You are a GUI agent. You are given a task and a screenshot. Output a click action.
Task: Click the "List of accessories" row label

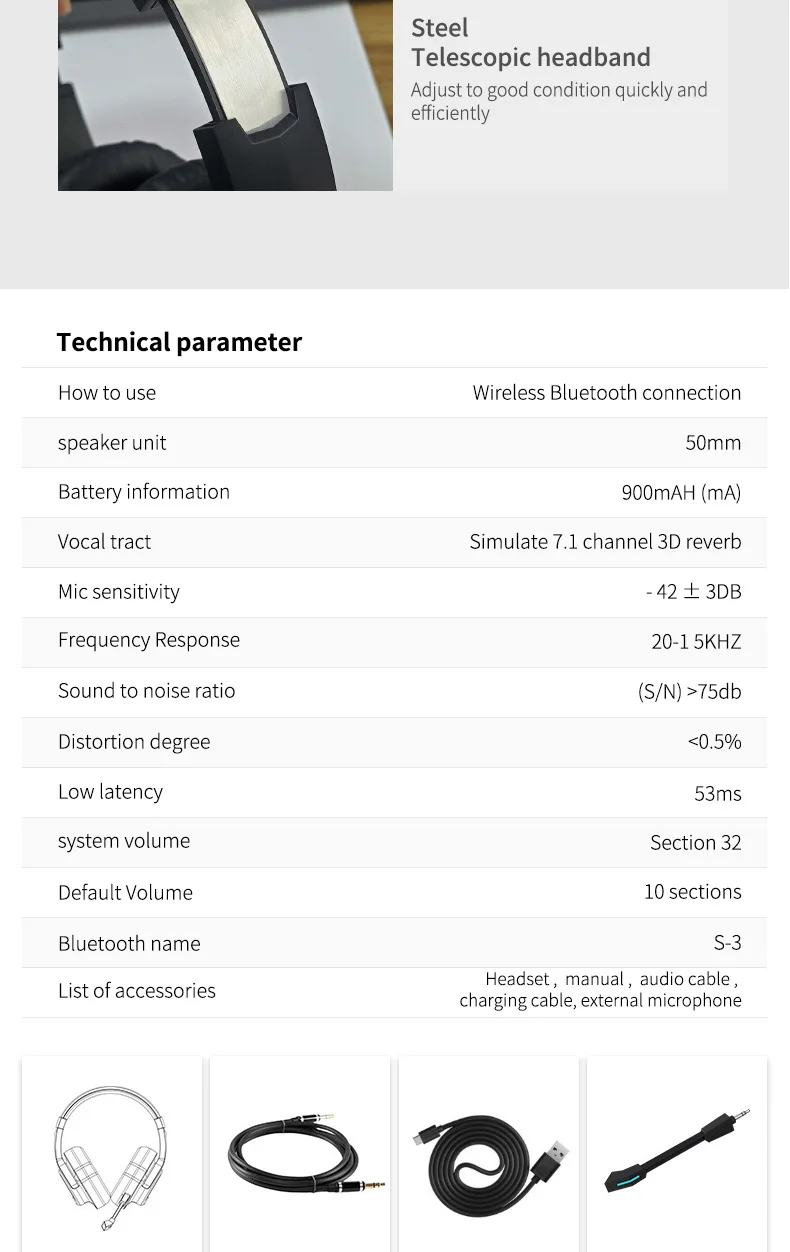[137, 991]
